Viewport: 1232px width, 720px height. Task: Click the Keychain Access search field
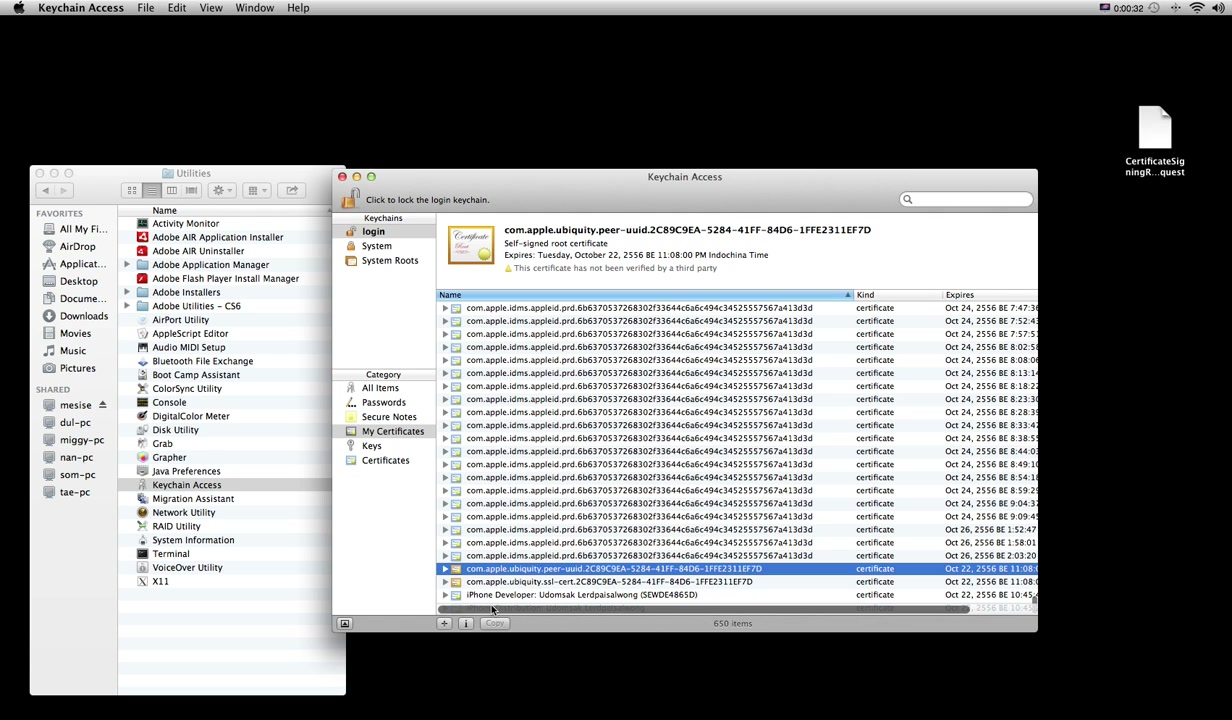pyautogui.click(x=966, y=199)
